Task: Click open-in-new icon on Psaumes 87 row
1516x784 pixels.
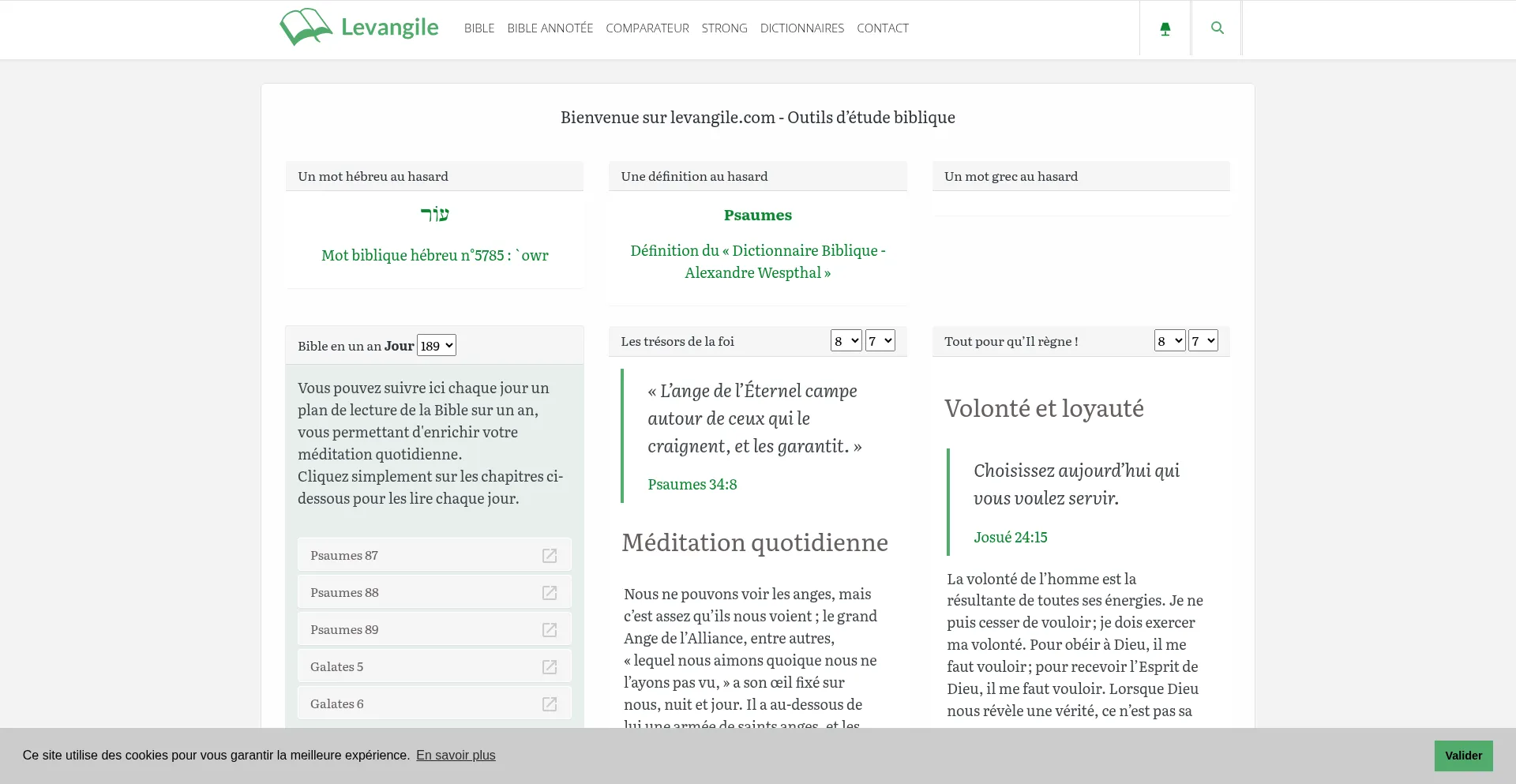Action: coord(550,555)
